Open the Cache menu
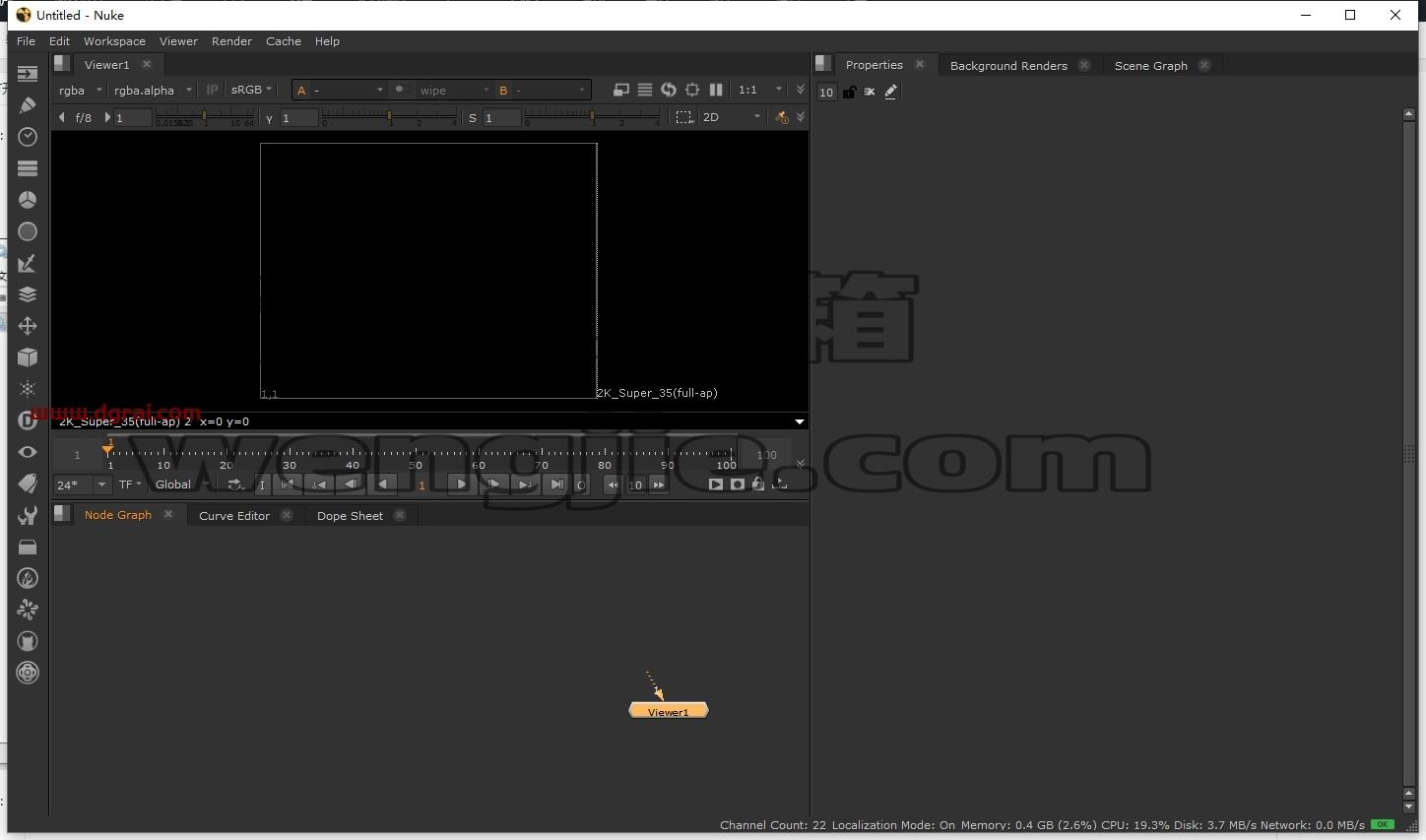 click(284, 41)
